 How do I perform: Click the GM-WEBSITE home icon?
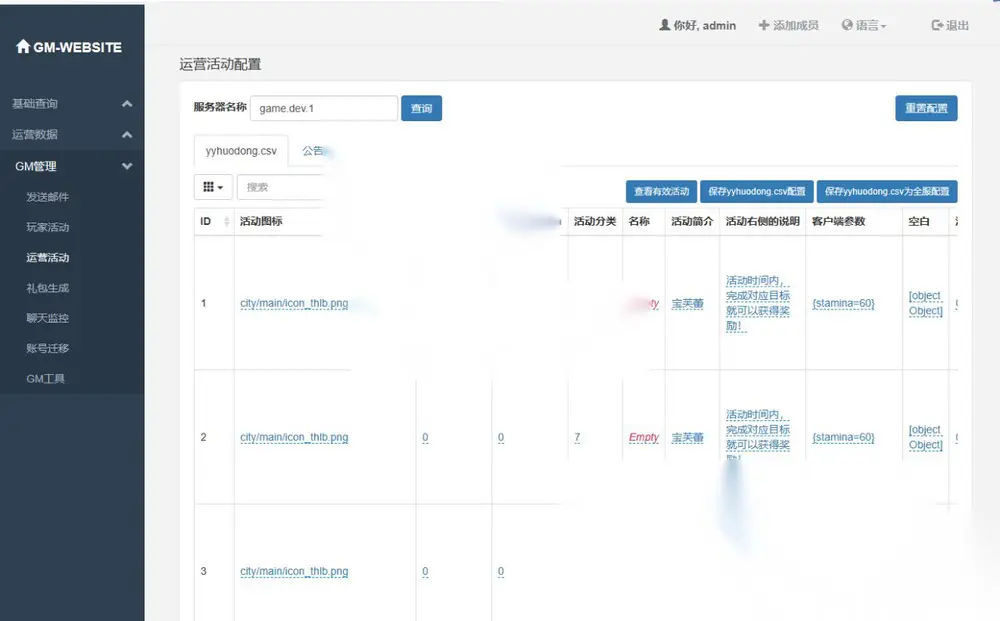(23, 47)
